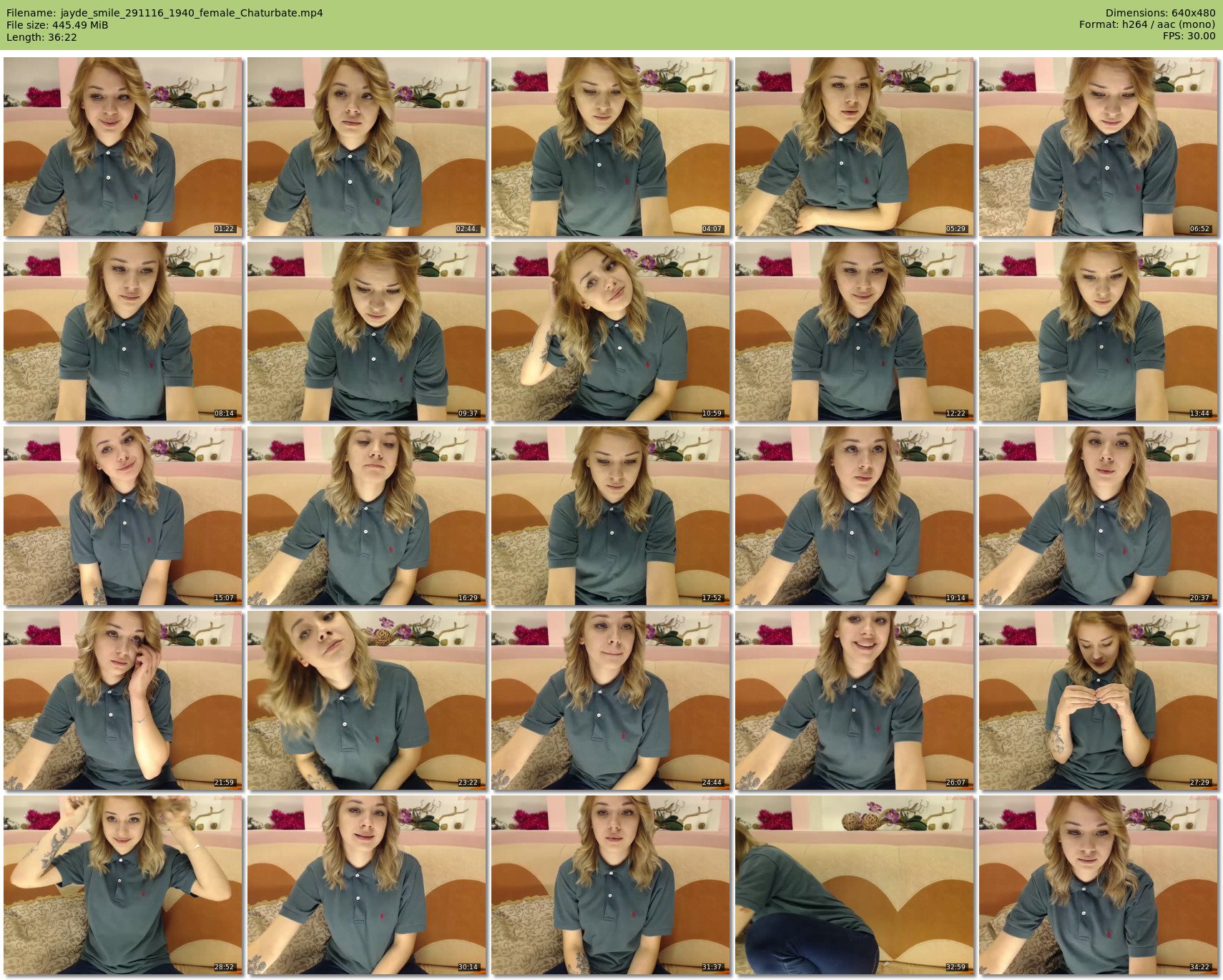This screenshot has height=980, width=1223.
Task: Open the frame timestamped 23:22
Action: click(366, 700)
